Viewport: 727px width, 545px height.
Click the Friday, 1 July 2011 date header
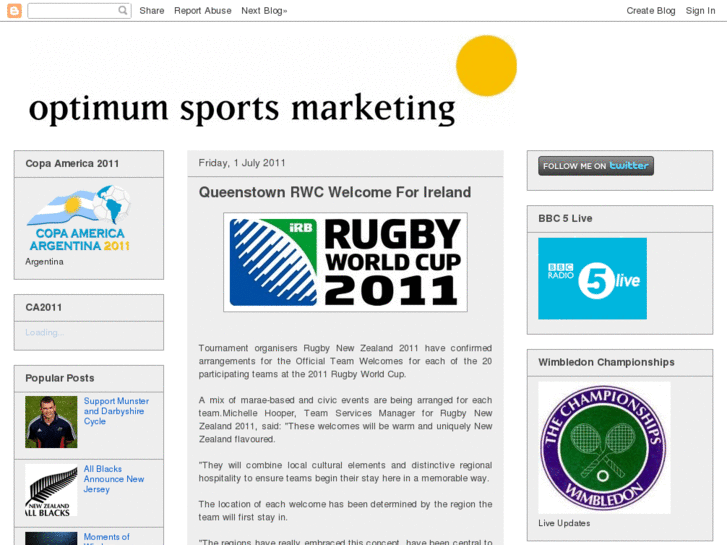pos(242,163)
